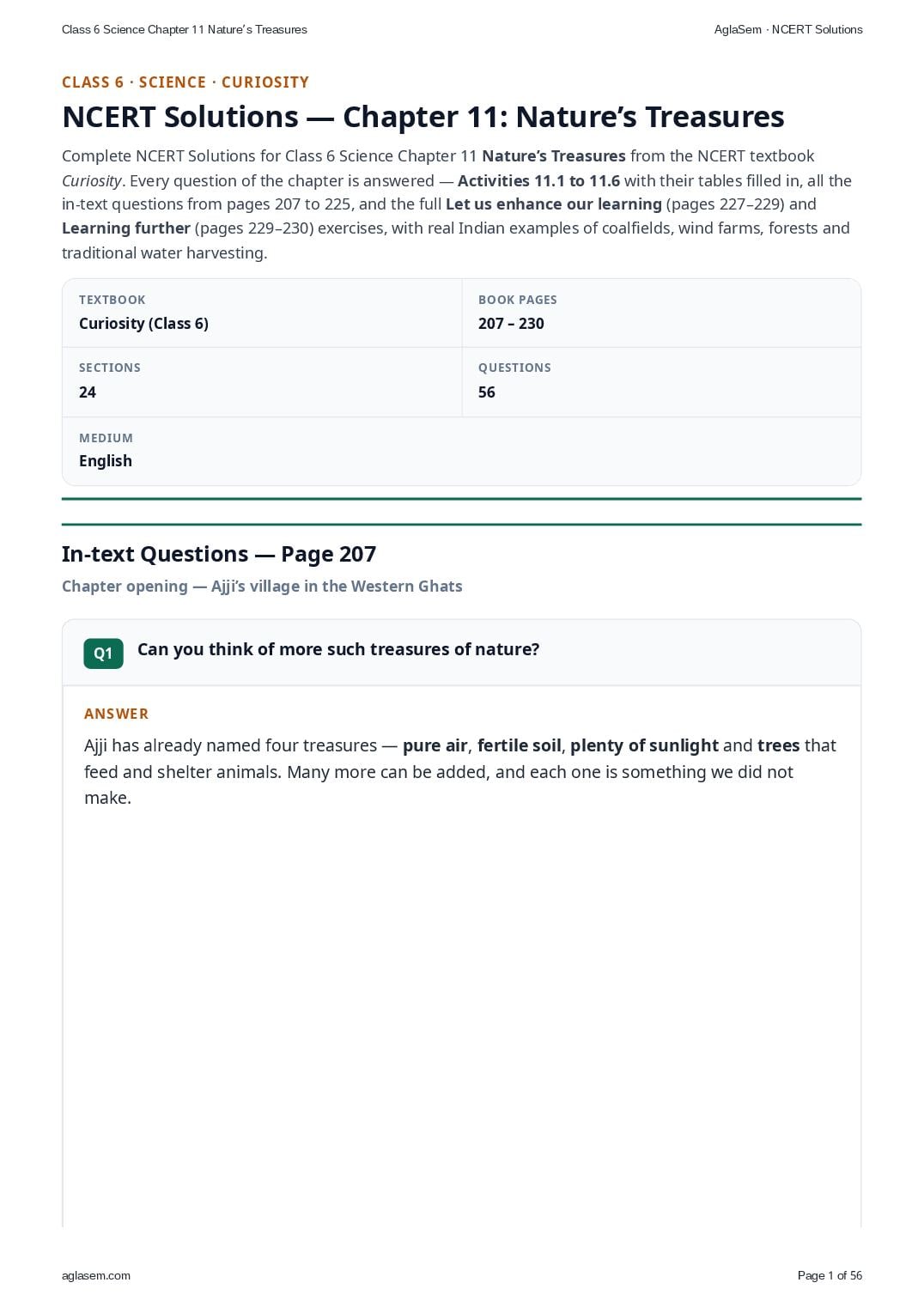Click the 'Let us enhance our learning' phrase
Screen dimensions: 924x1307
[554, 204]
